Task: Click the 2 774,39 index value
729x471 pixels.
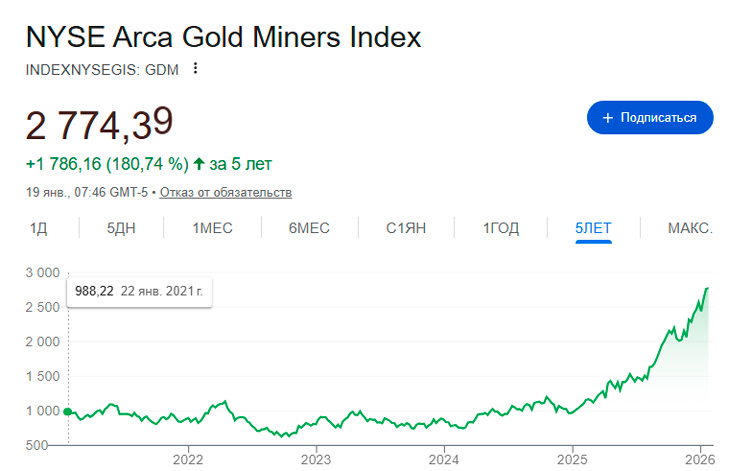Action: [100, 124]
